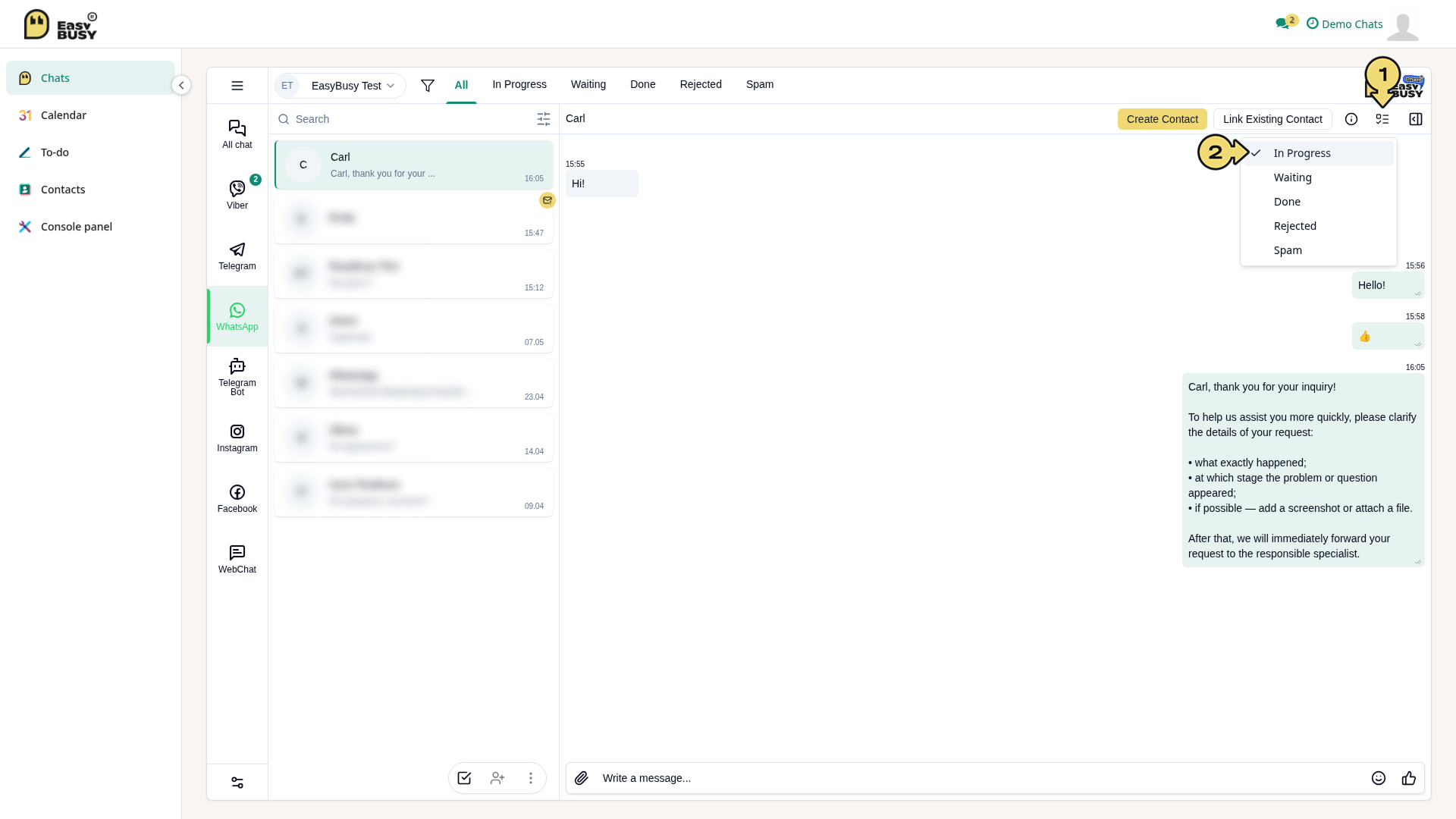This screenshot has width=1456, height=819.
Task: Switch to the Done tab
Action: 643,84
